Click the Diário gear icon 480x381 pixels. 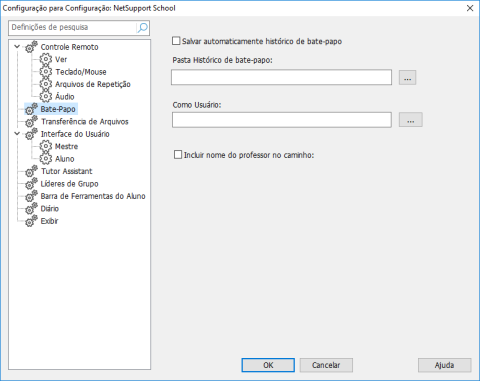point(31,209)
